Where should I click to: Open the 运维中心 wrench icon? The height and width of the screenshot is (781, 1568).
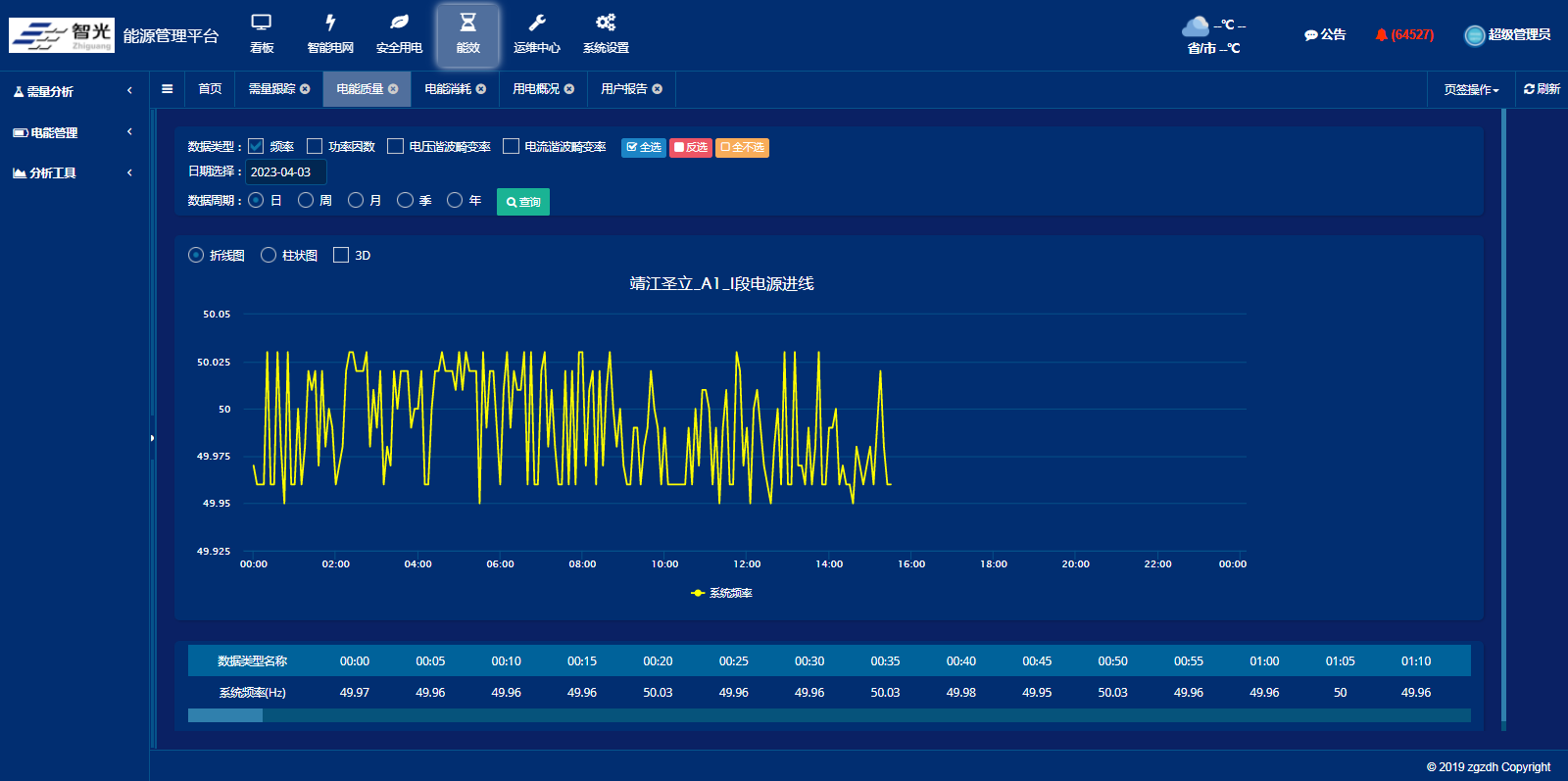pyautogui.click(x=536, y=23)
